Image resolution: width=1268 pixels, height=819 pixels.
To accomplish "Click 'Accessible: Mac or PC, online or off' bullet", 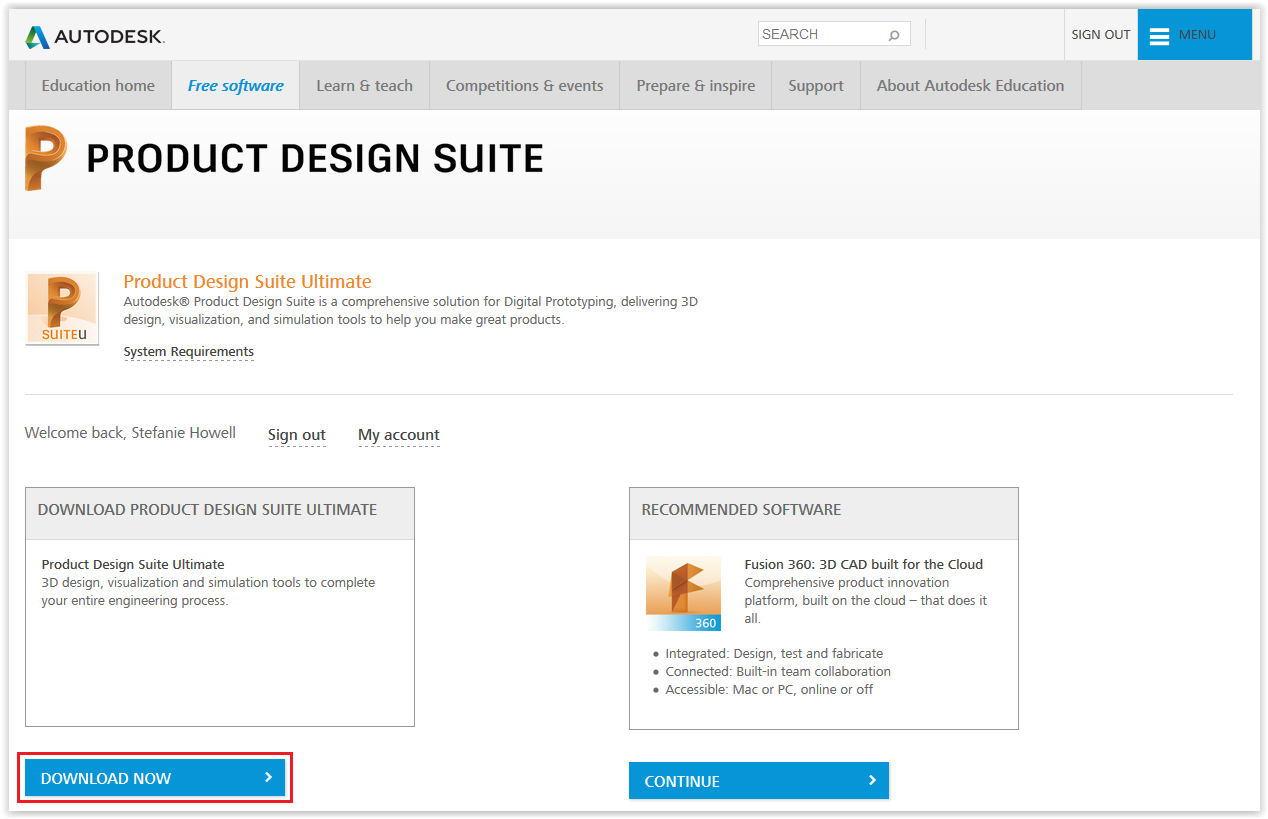I will (769, 690).
